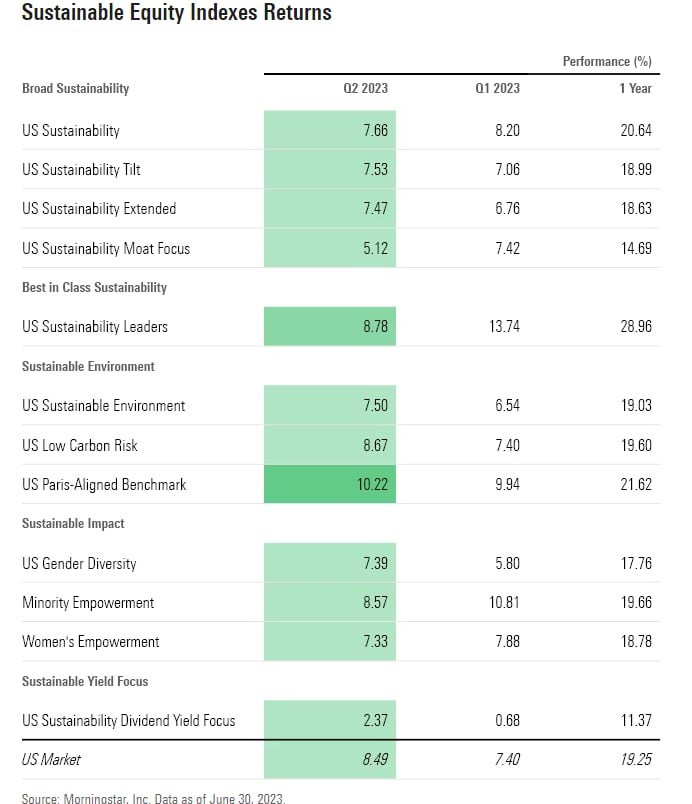Select the Sustainable Impact section heading
This screenshot has height=804, width=692.
[x=73, y=524]
